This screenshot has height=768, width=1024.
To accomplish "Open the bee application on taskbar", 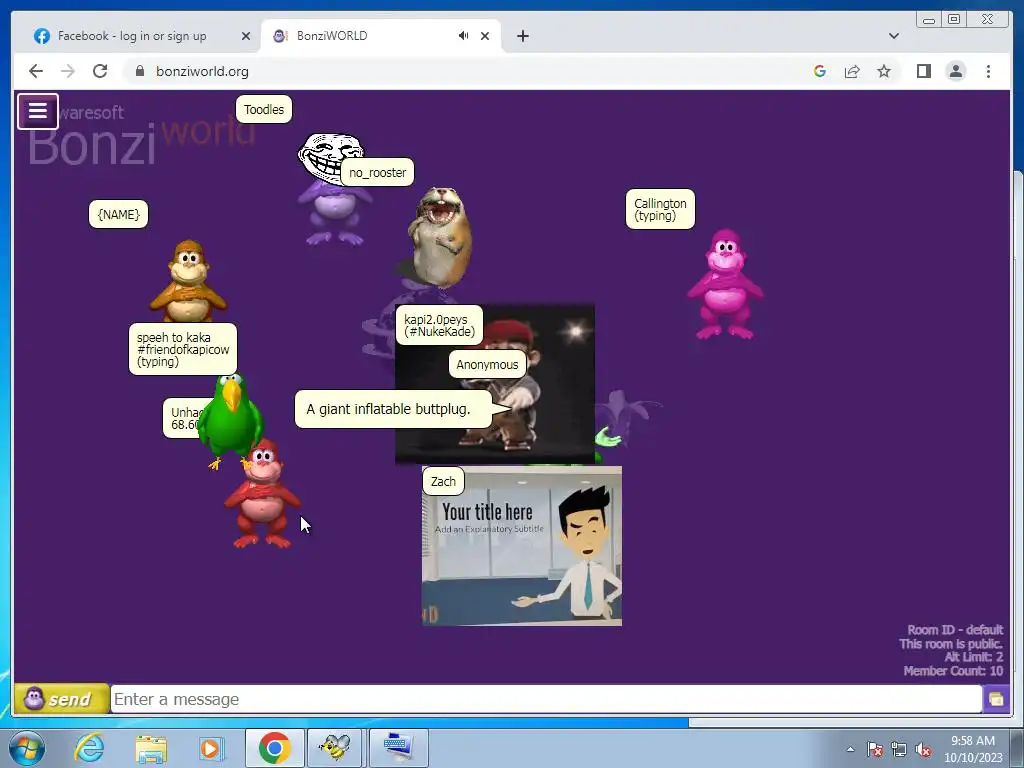I will click(x=335, y=748).
